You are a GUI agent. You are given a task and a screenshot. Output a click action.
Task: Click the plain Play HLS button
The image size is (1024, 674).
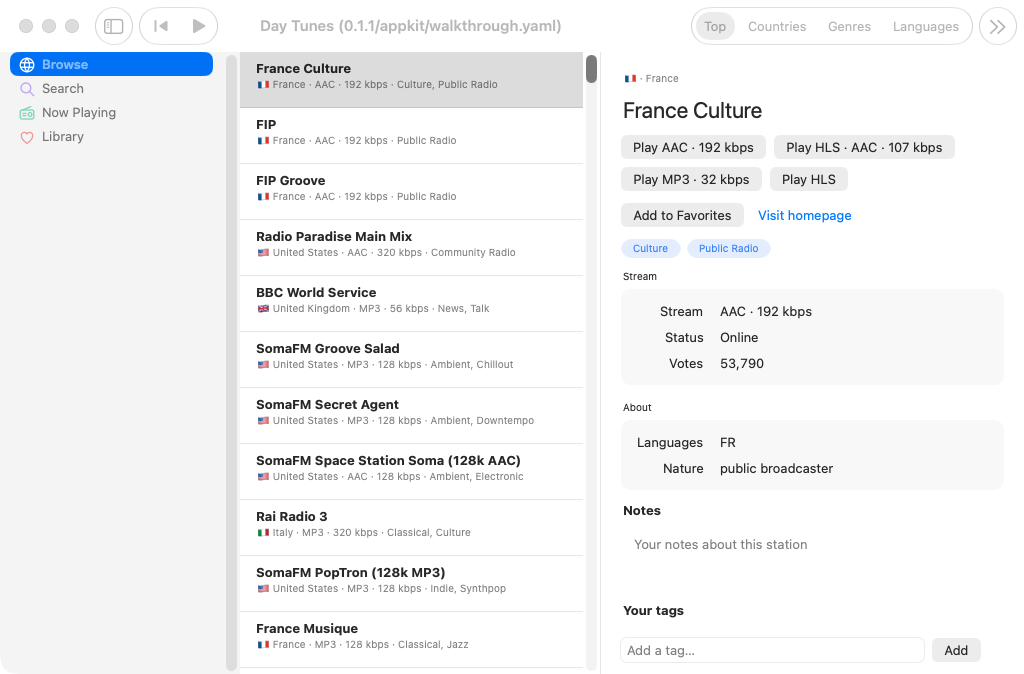[808, 180]
